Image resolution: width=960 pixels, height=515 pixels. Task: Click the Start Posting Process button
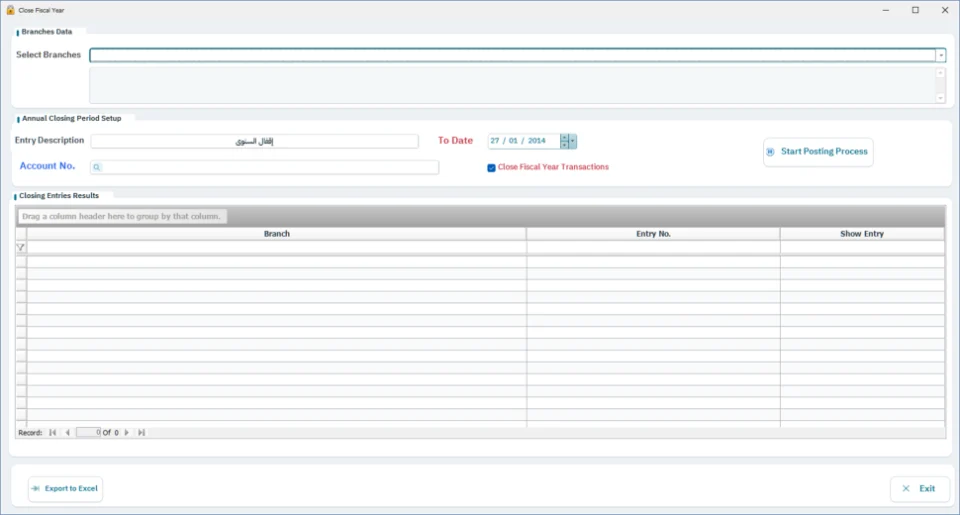coord(818,152)
